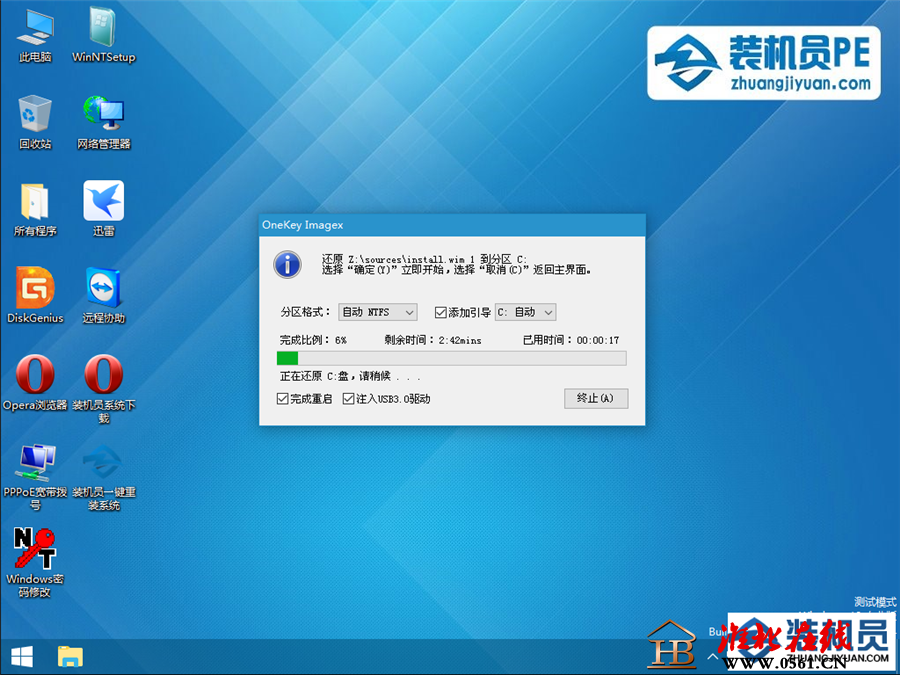This screenshot has width=900, height=675.
Task: Click the 完成比例: 6% text
Action: [x=313, y=340]
